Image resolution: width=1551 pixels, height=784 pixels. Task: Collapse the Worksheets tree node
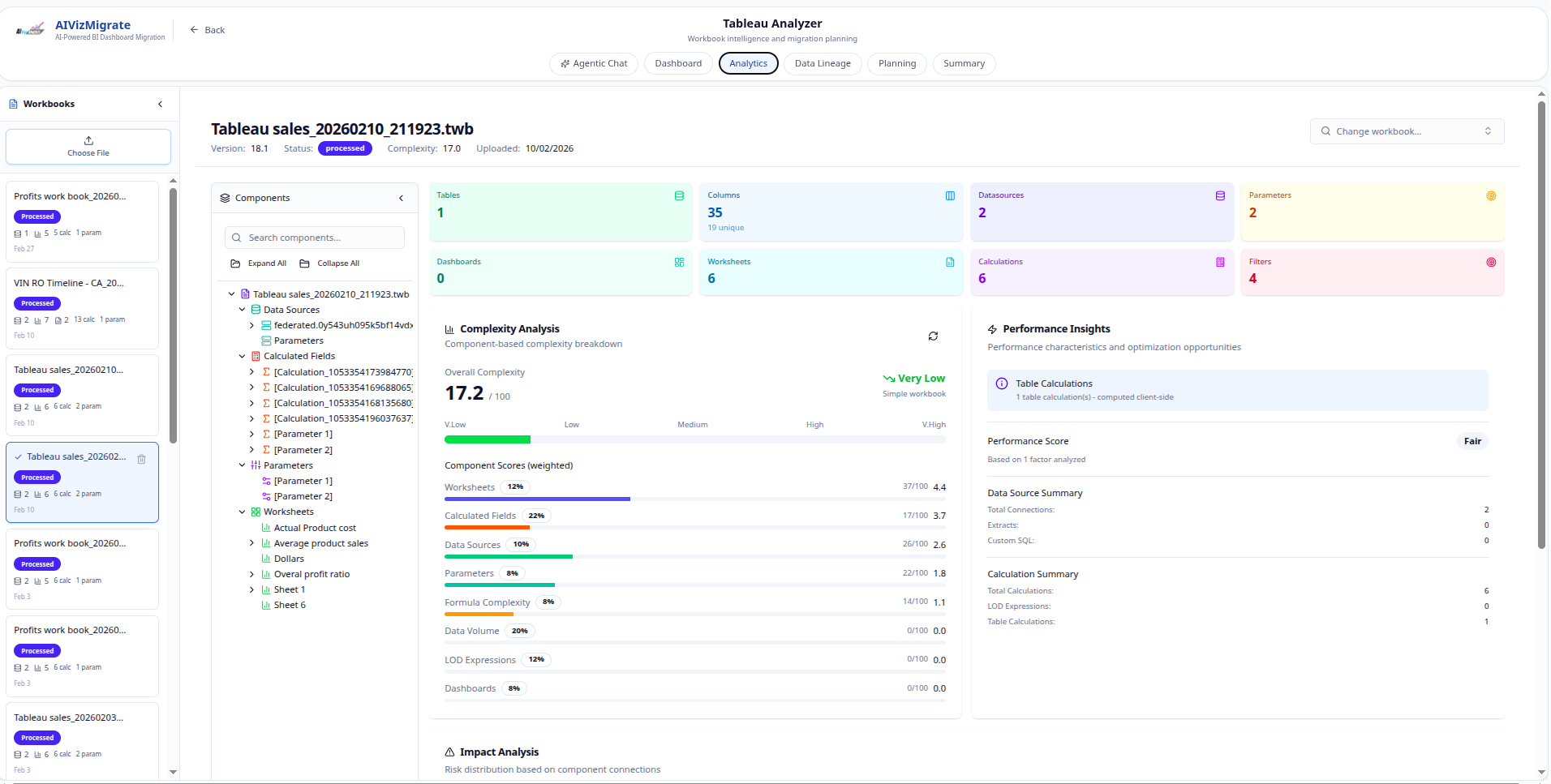(x=242, y=512)
